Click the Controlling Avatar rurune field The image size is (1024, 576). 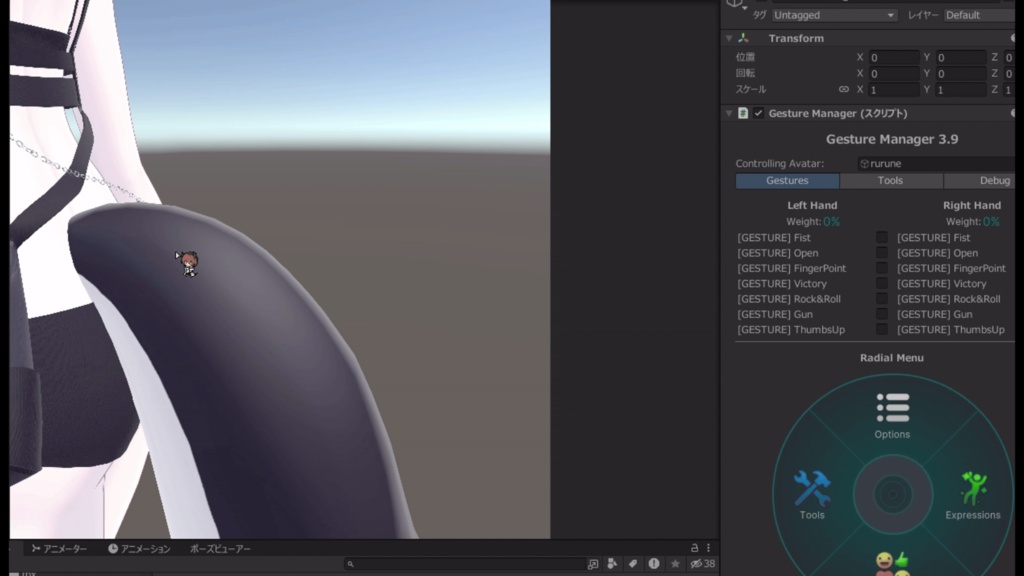tap(936, 163)
